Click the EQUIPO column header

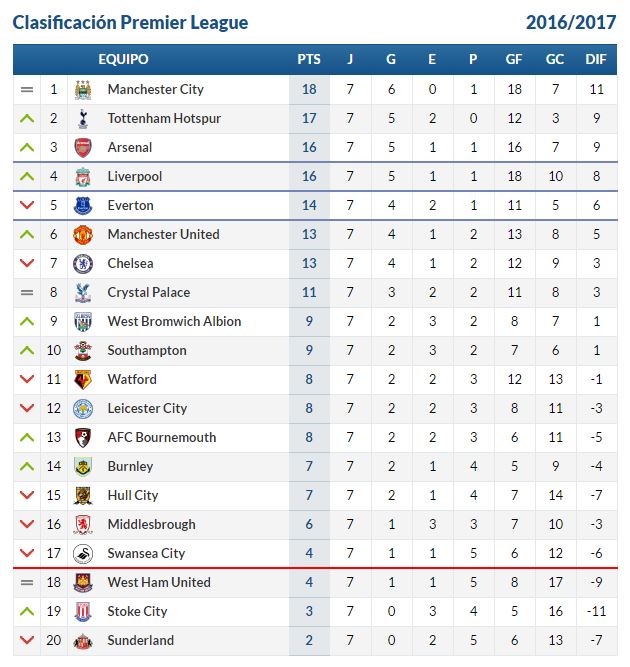tap(123, 59)
